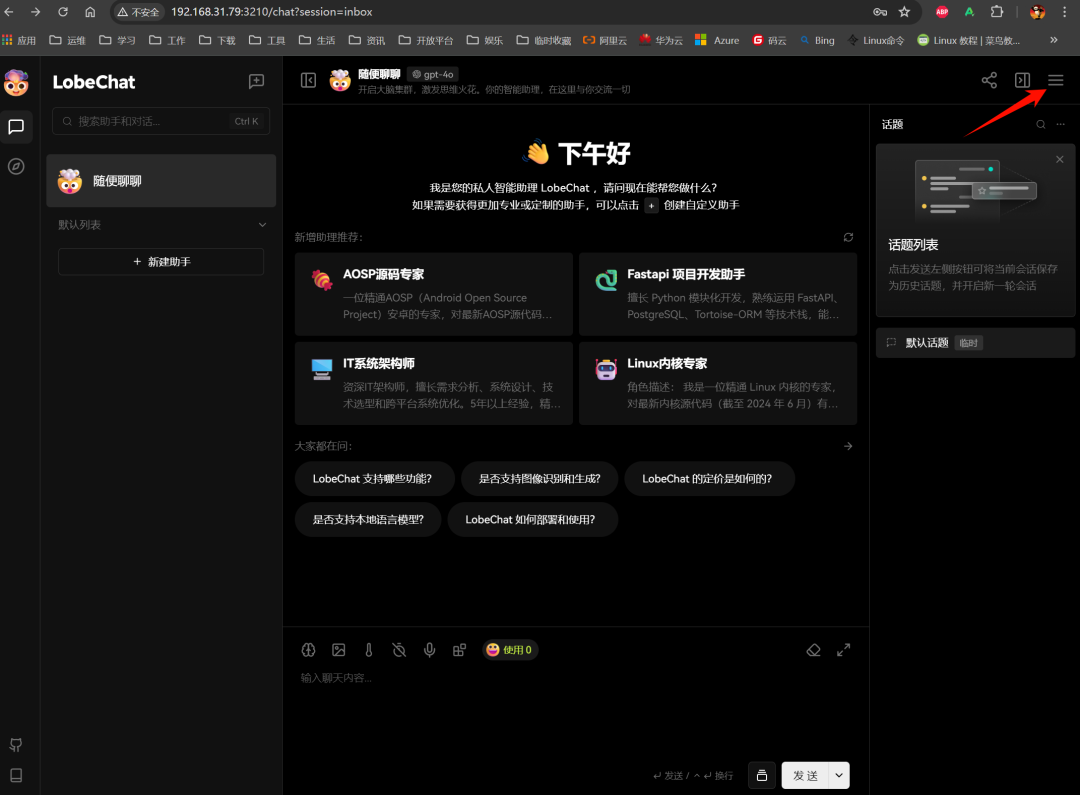Ask 是否支持本地语言模型?
Screen dimensions: 1080x795
[x=368, y=519]
